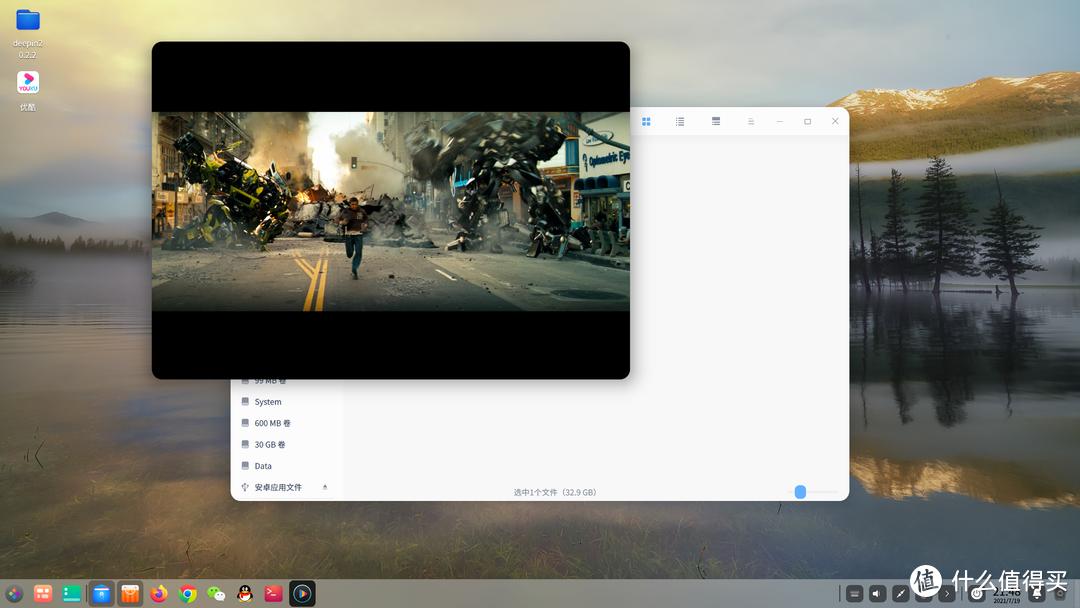Open the keyboard layout tray icon
Viewport: 1080px width, 608px height.
pyautogui.click(x=853, y=592)
